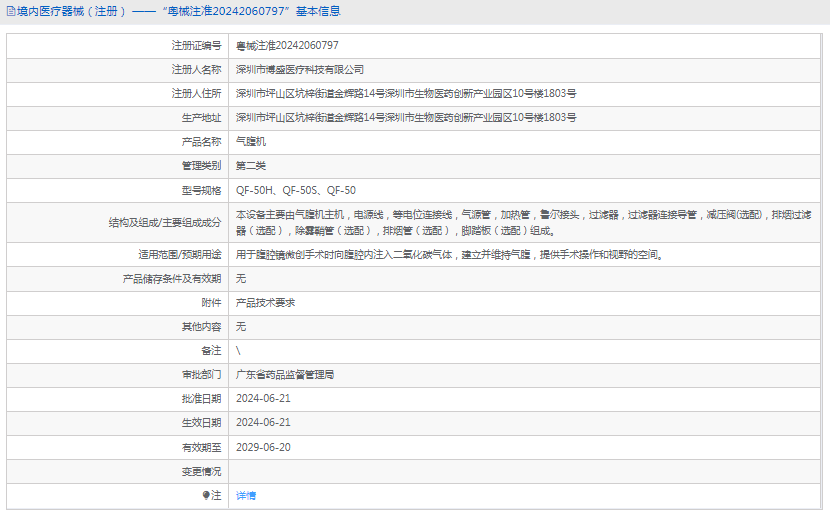Click the 生效日期 label
The width and height of the screenshot is (830, 518).
(201, 423)
